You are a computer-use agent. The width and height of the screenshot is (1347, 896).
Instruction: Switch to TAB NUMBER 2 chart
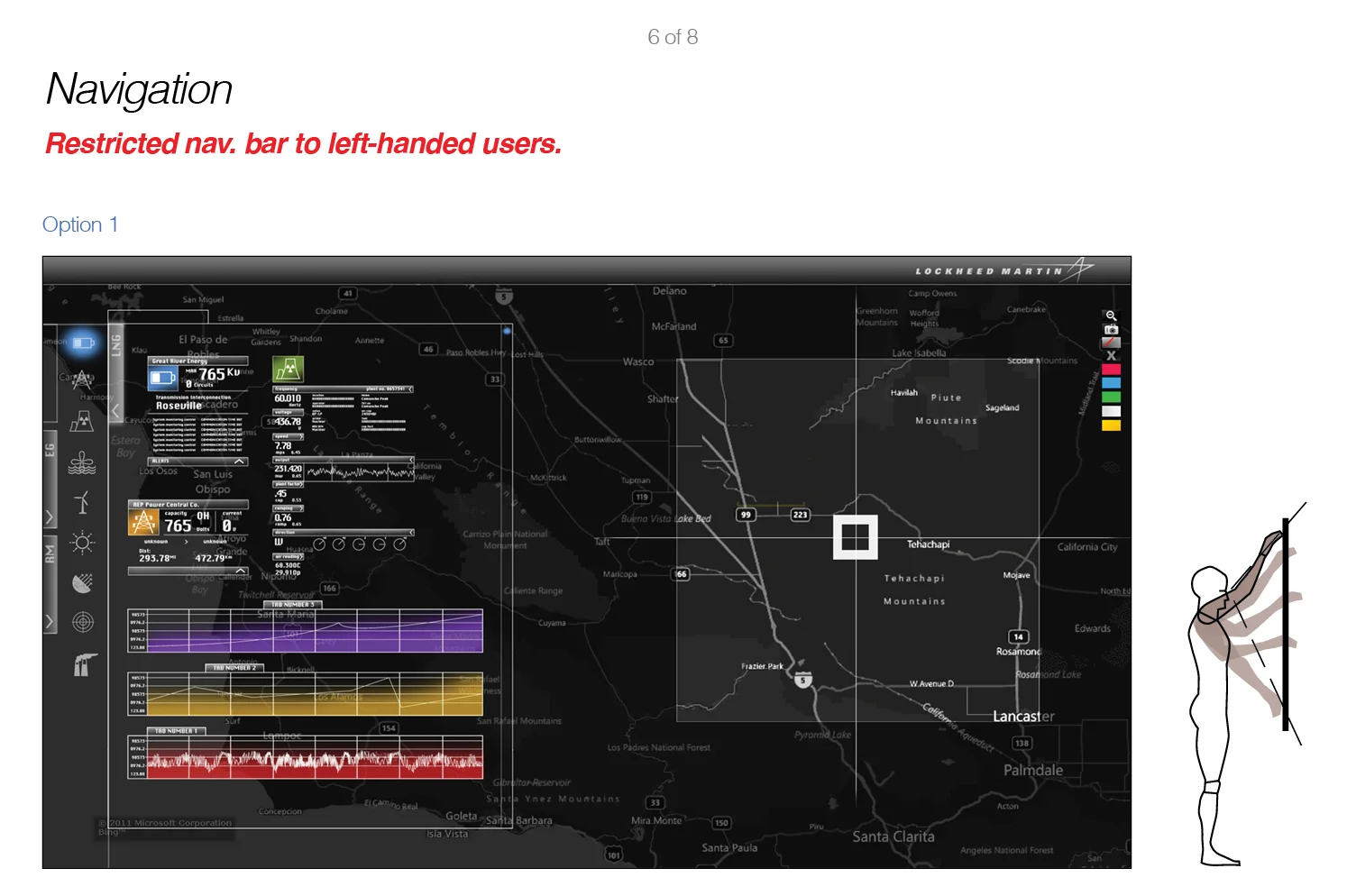click(x=235, y=668)
